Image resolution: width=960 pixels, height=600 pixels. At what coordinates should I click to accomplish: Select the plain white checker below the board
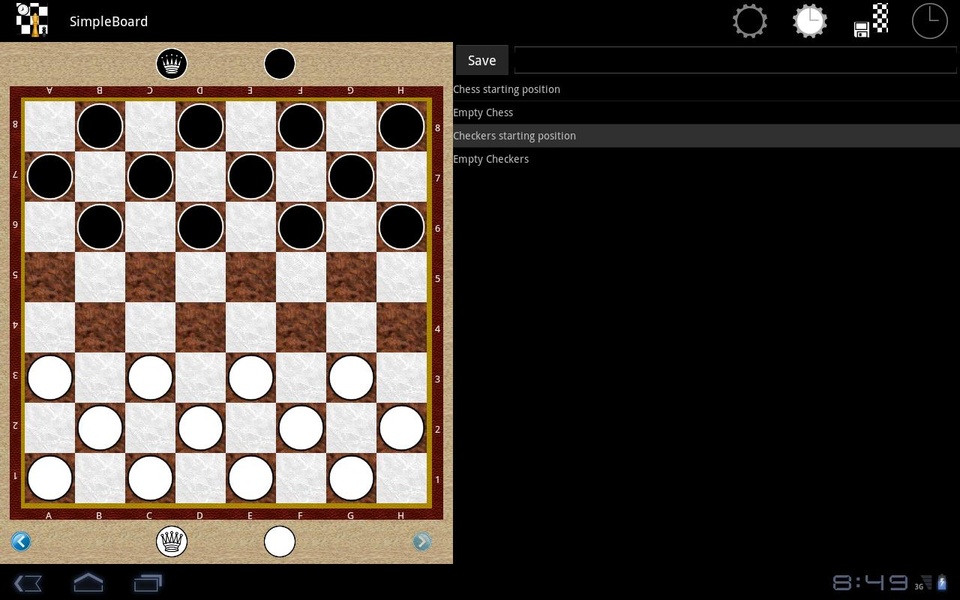(280, 541)
